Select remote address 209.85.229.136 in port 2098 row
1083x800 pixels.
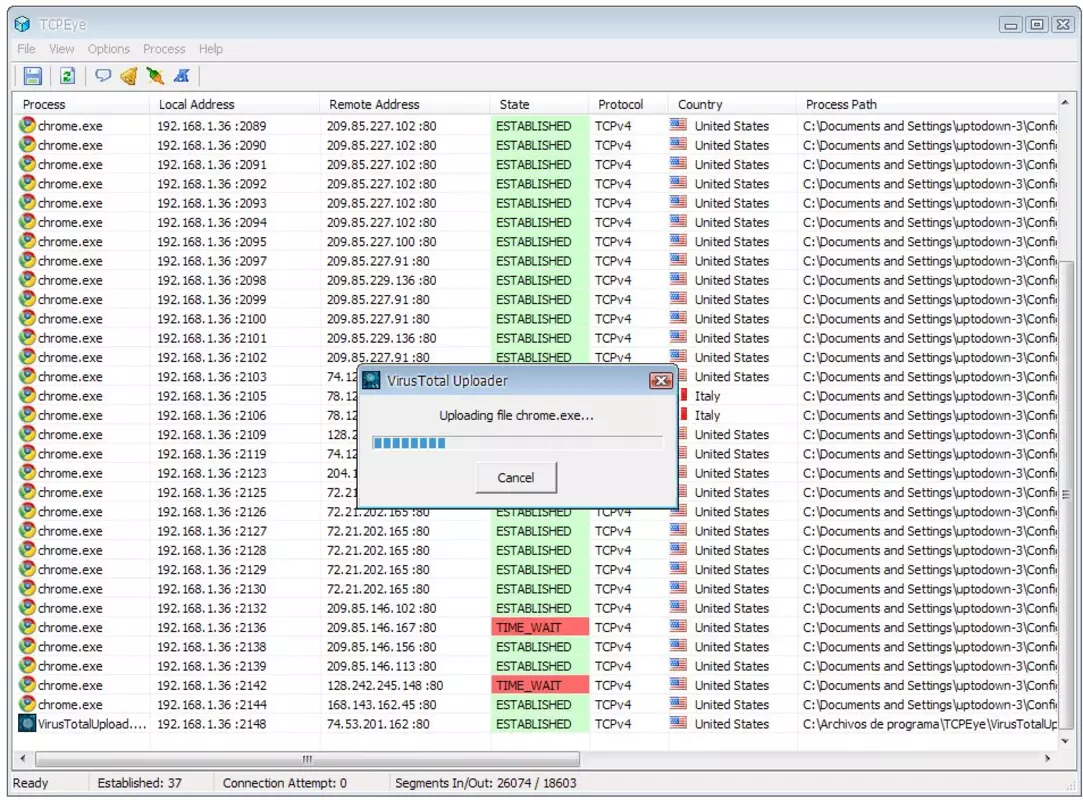coord(381,280)
